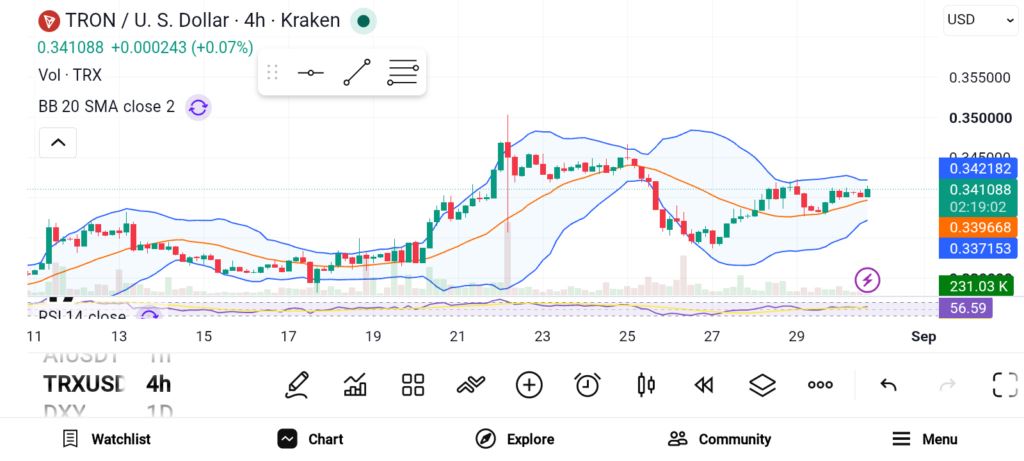Open the object tree layers icon
1024x461 pixels.
click(762, 385)
